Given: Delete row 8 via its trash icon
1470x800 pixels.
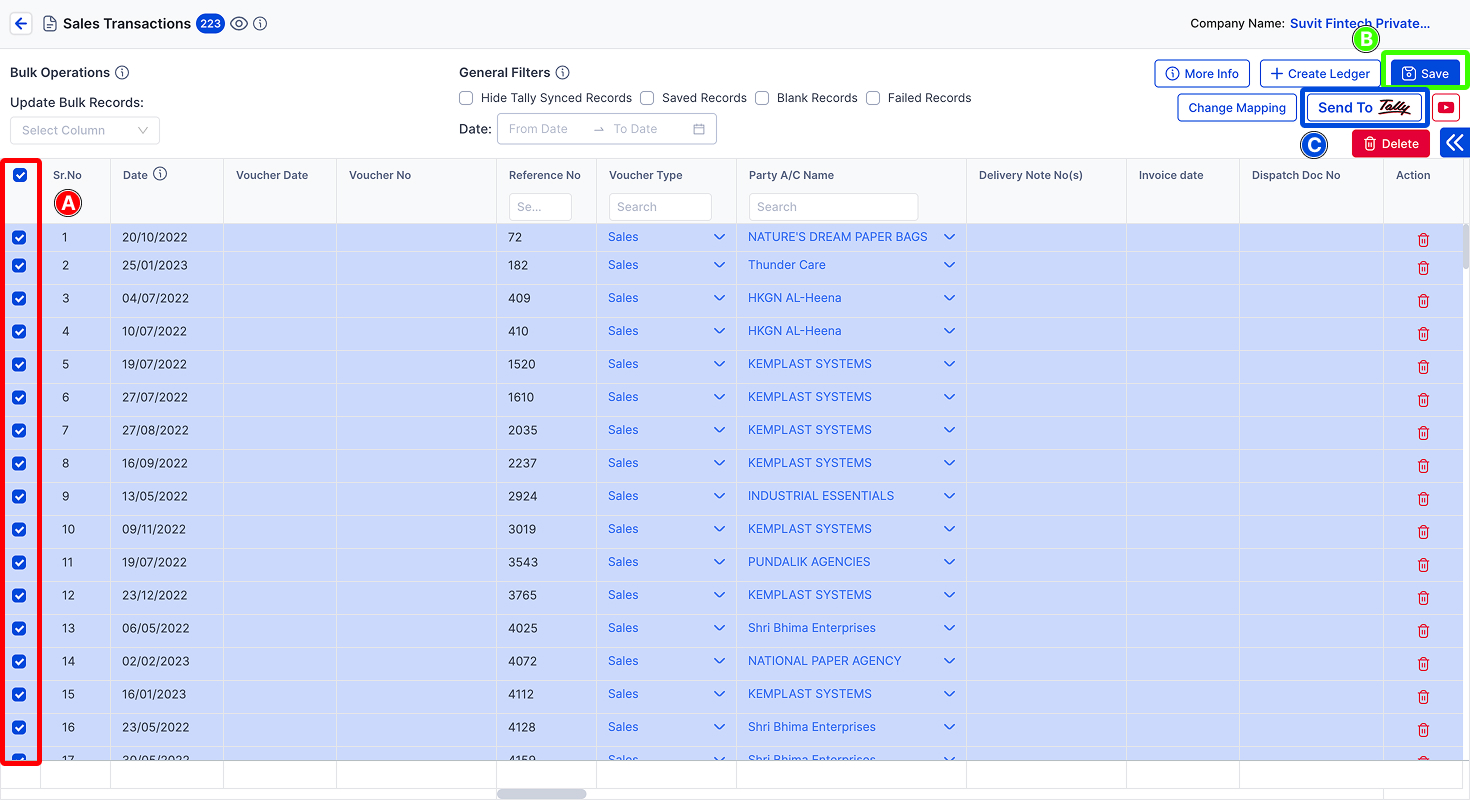Looking at the screenshot, I should 1423,466.
